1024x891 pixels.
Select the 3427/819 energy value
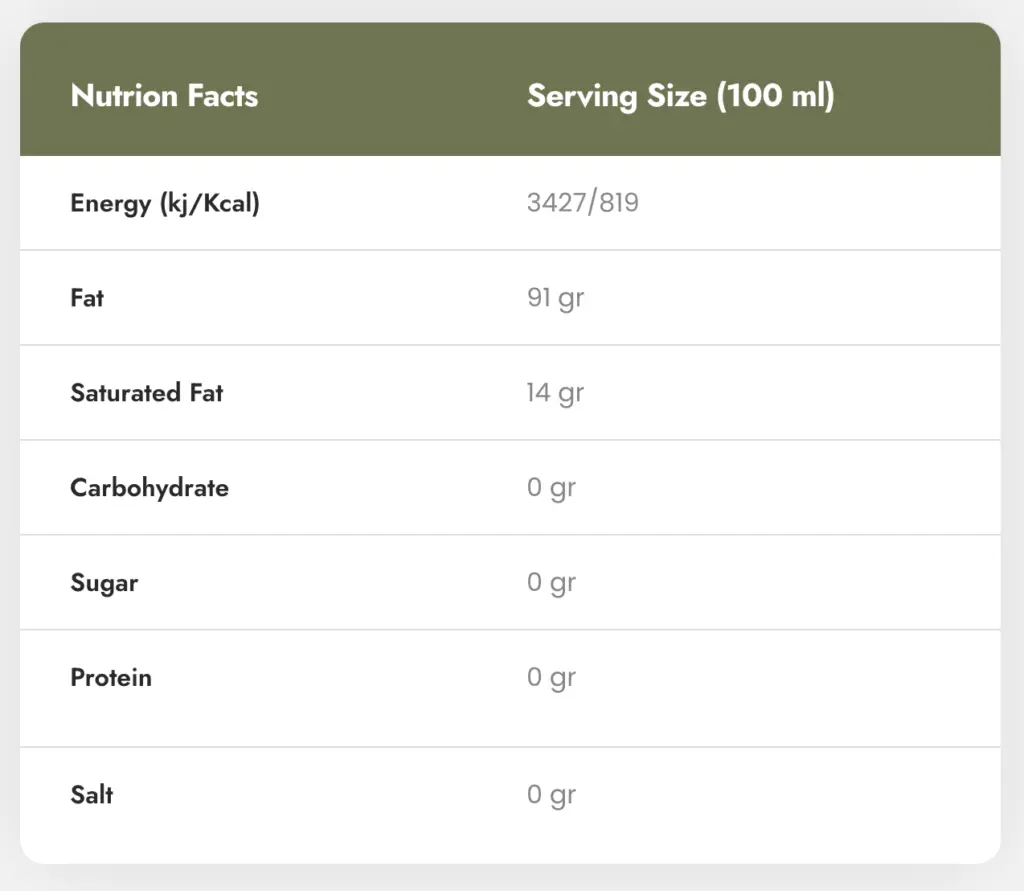tap(583, 204)
